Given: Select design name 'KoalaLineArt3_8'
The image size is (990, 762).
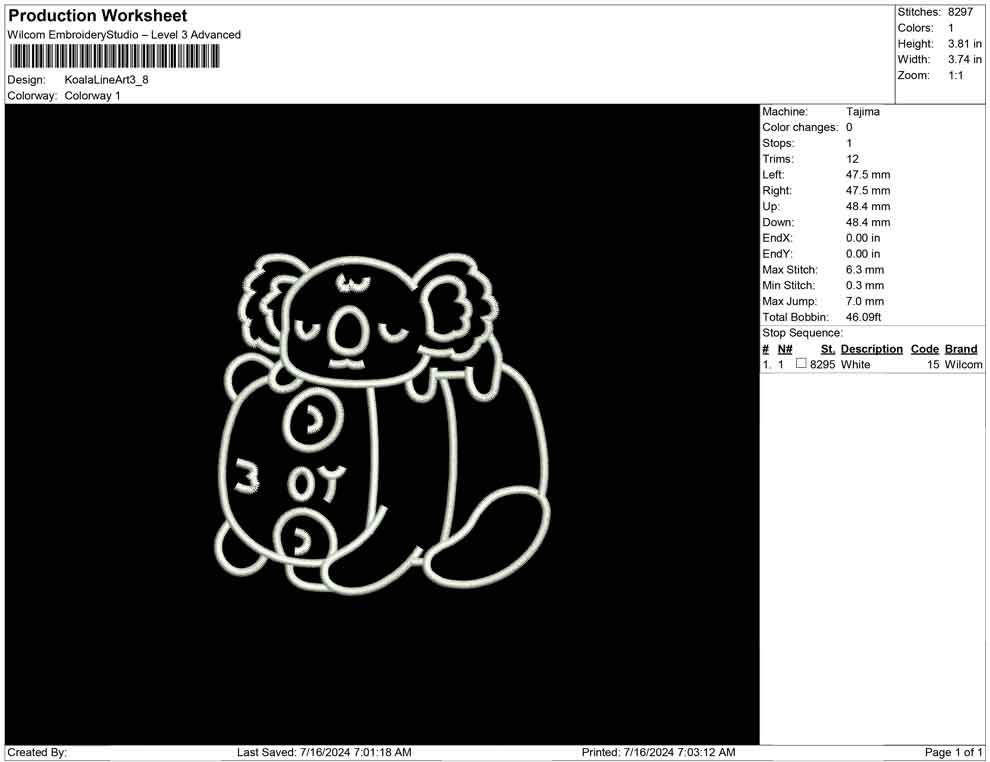Looking at the screenshot, I should pos(106,80).
